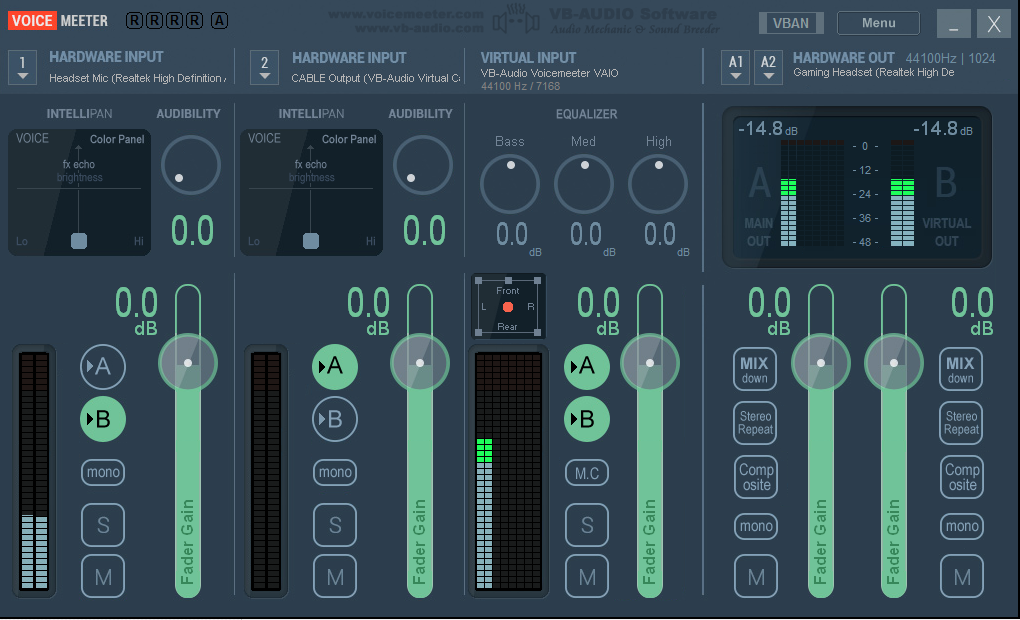
Task: Click Audibility knob on Input 1
Action: [x=191, y=165]
